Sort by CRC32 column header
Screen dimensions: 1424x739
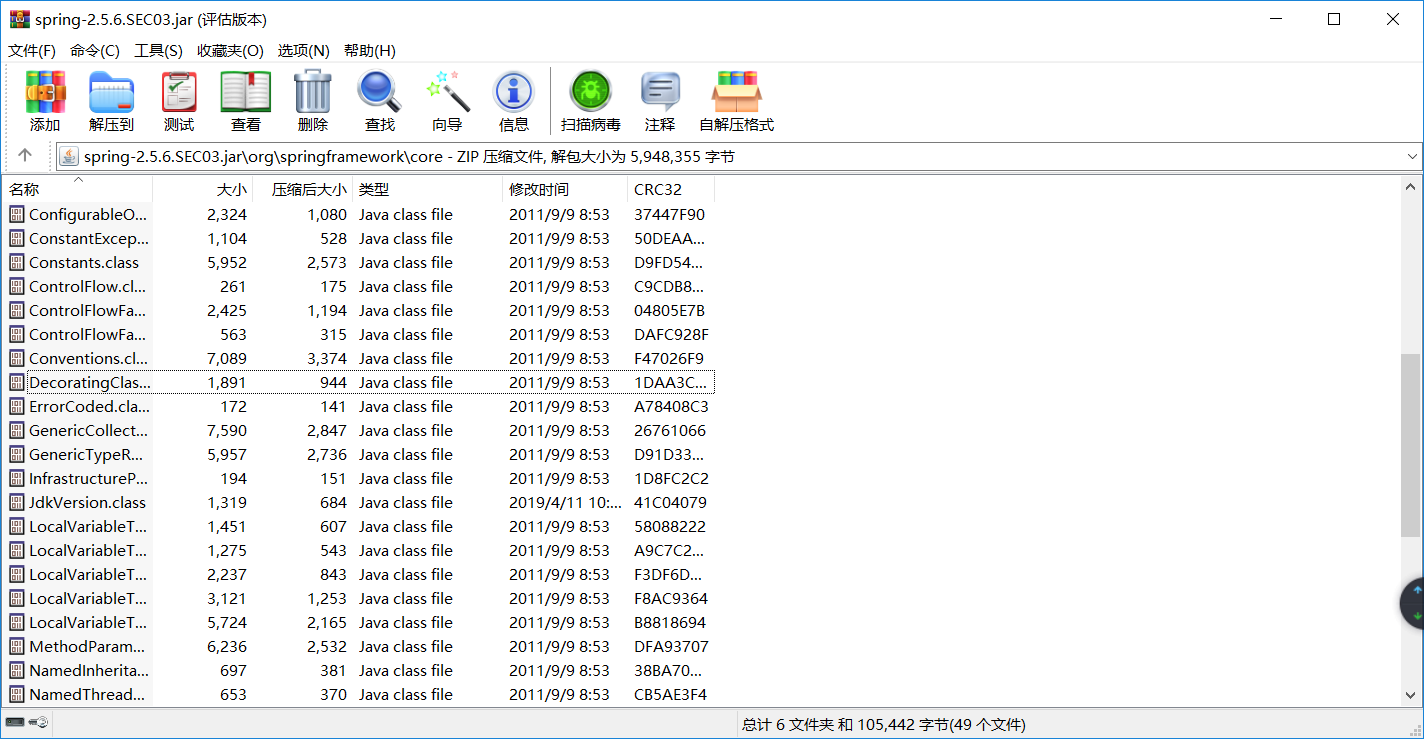point(671,189)
